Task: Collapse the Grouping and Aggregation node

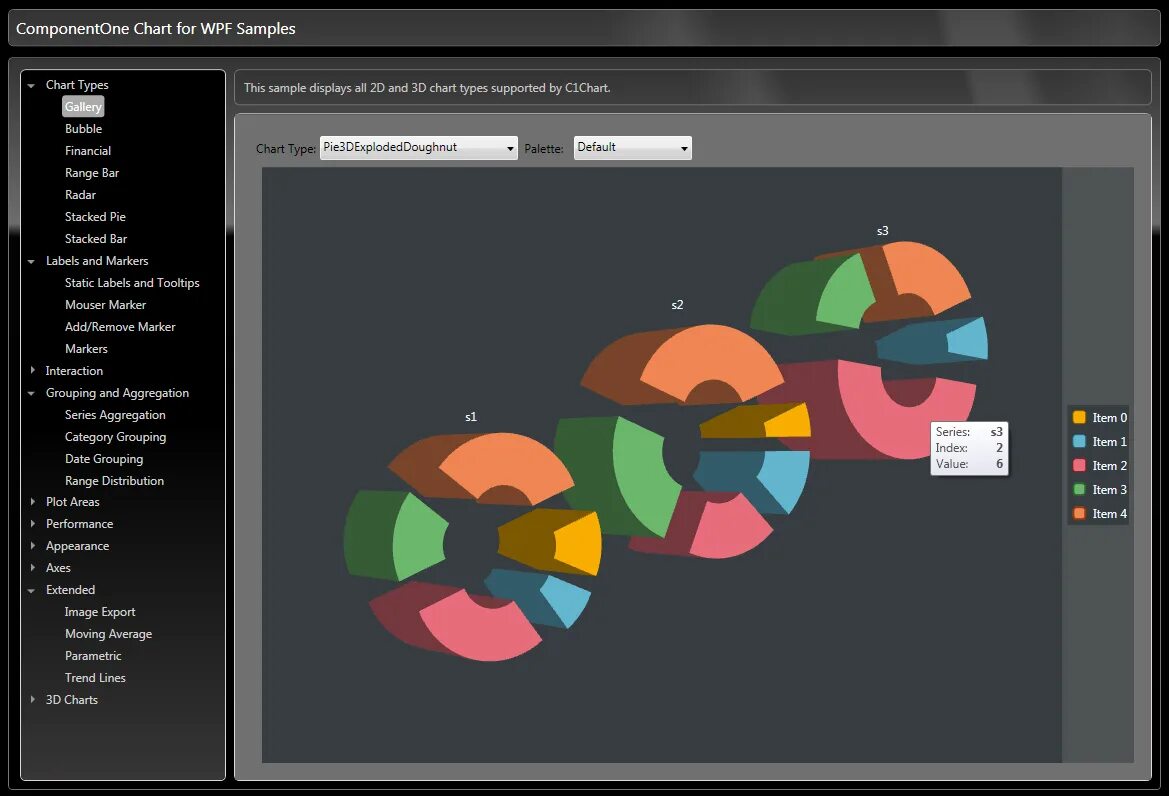Action: pos(31,394)
